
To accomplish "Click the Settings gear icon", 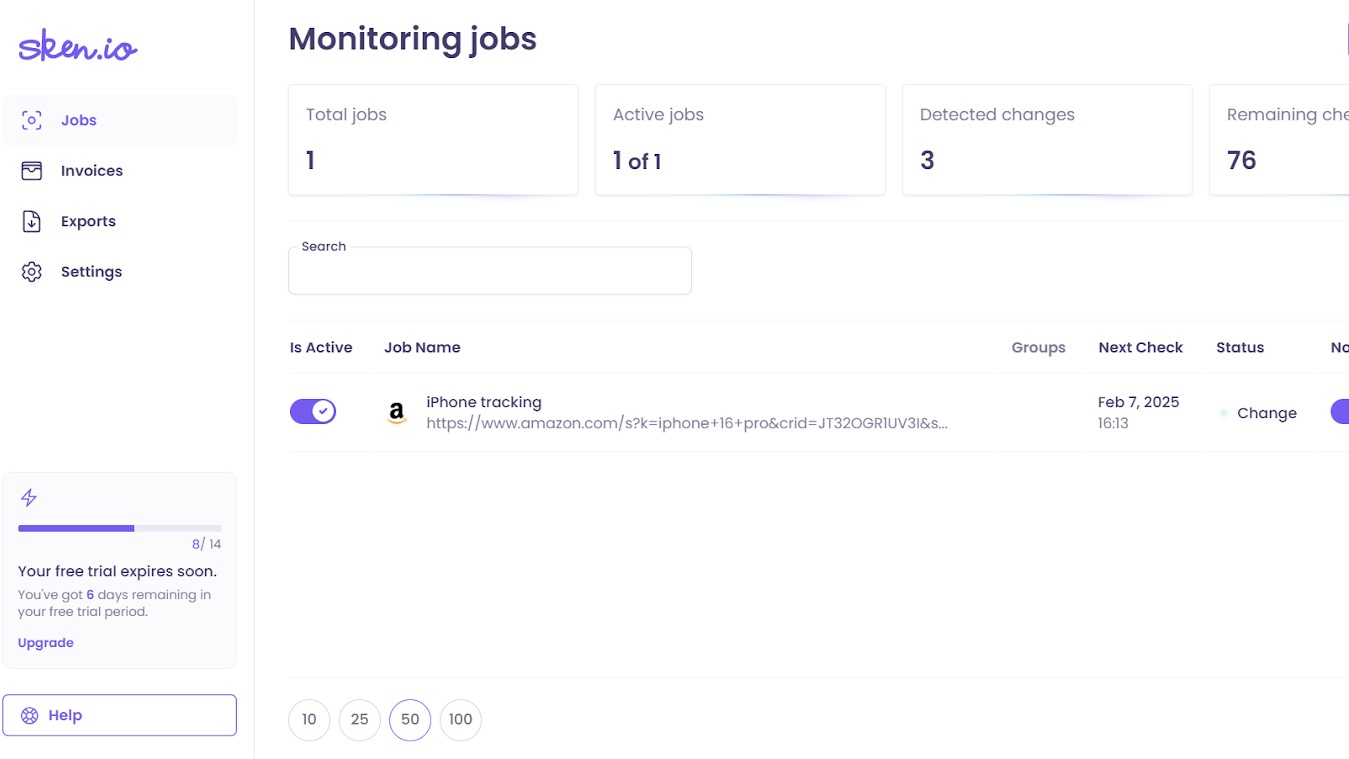I will pyautogui.click(x=32, y=272).
